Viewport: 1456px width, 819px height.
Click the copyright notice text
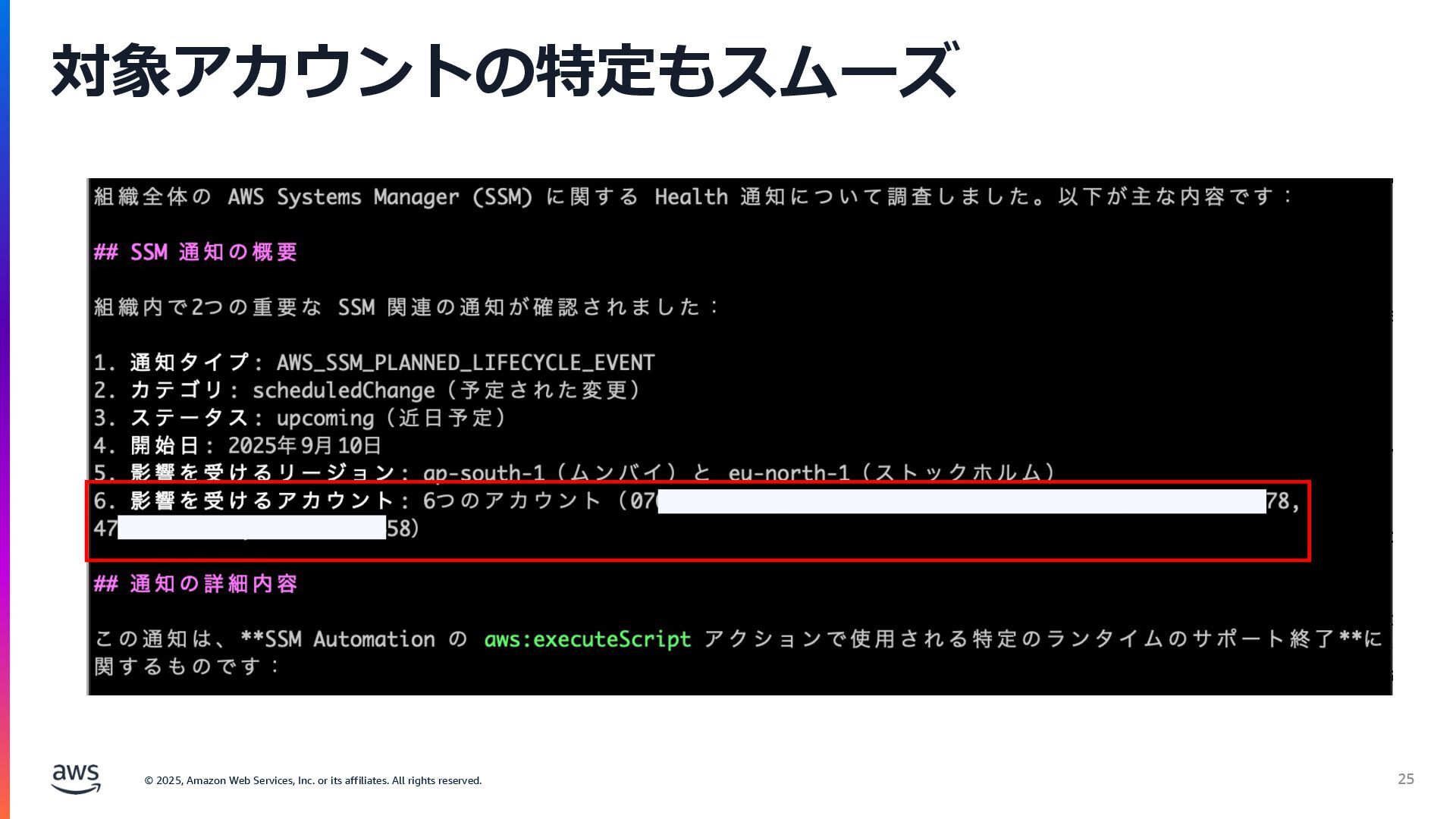(x=312, y=780)
